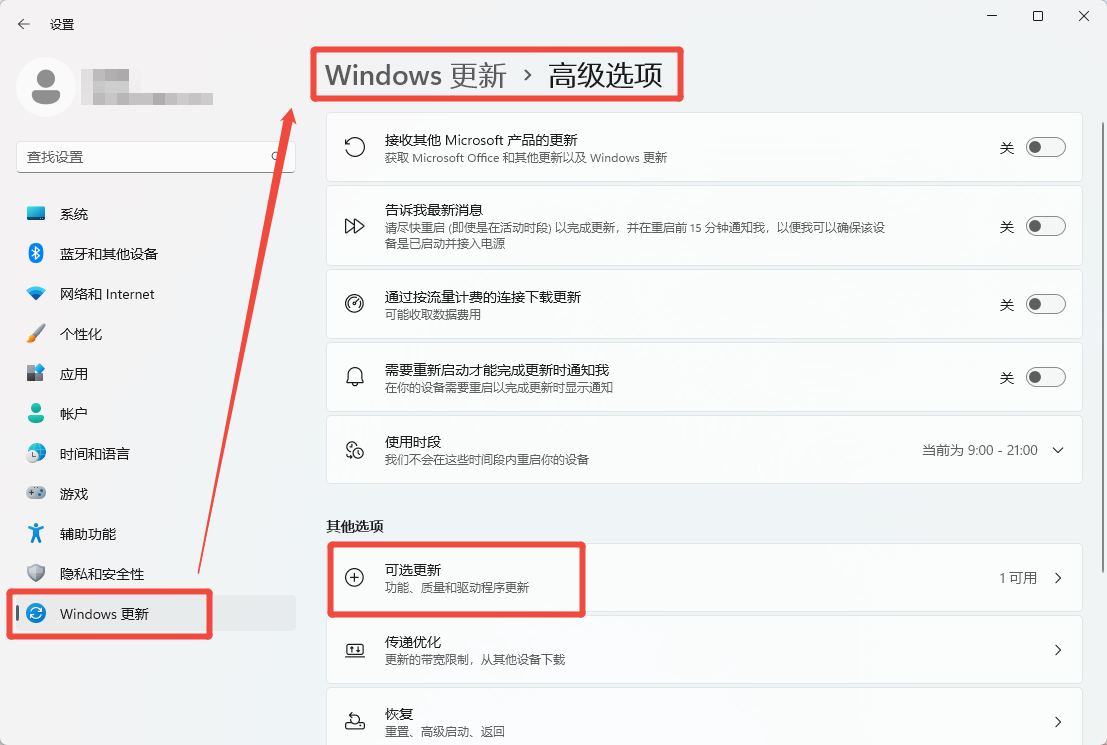The height and width of the screenshot is (745, 1107).
Task: Open 时间和语言 settings
Action: pos(155,453)
